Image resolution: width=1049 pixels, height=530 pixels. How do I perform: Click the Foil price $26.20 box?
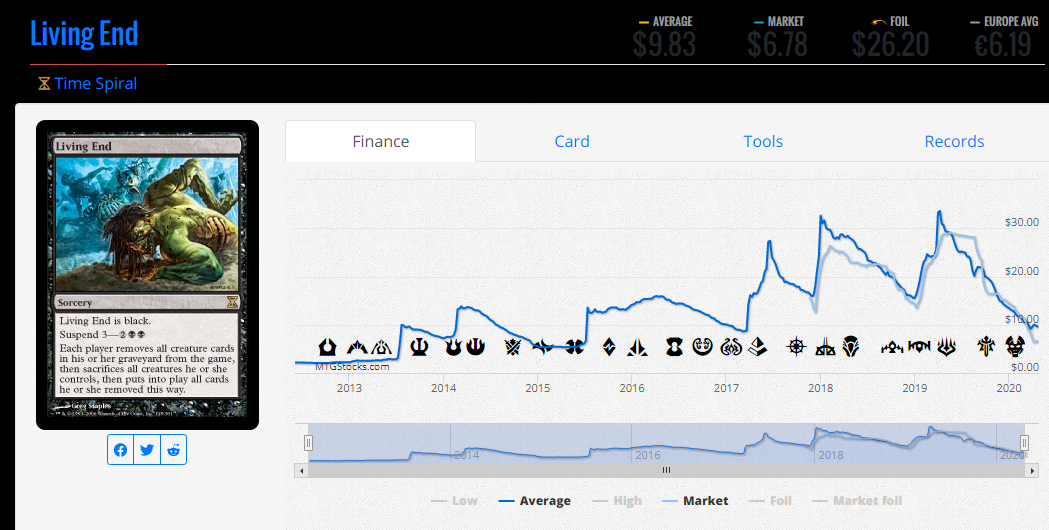pyautogui.click(x=890, y=37)
